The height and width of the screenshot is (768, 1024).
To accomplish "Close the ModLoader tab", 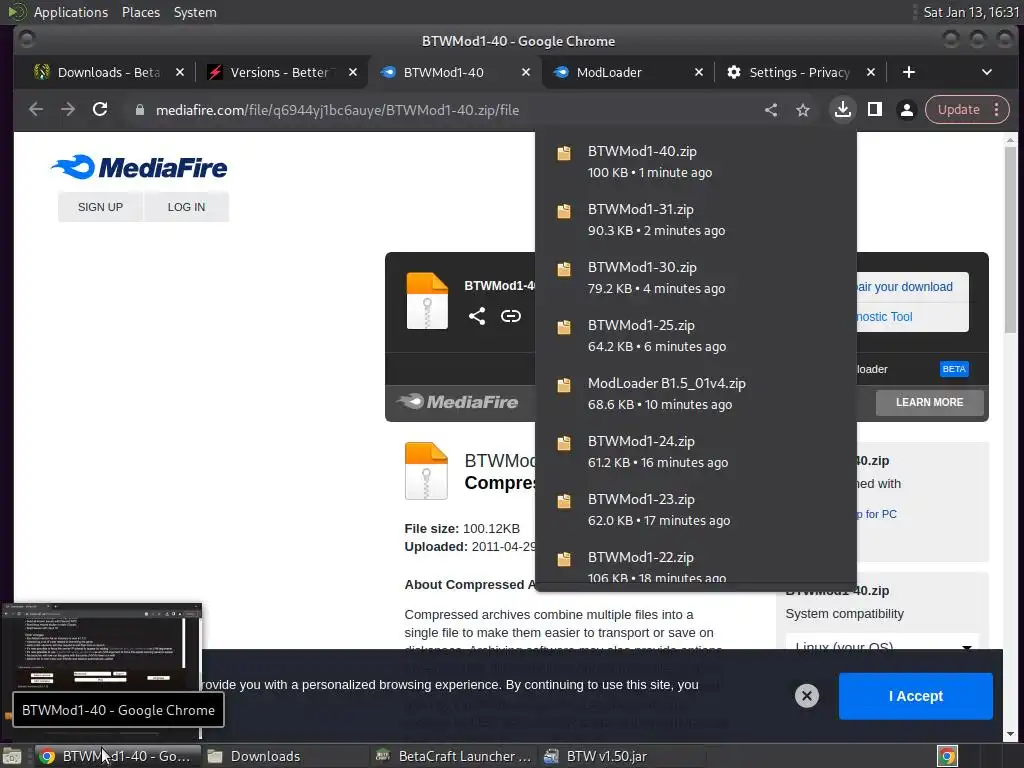I will tap(699, 72).
